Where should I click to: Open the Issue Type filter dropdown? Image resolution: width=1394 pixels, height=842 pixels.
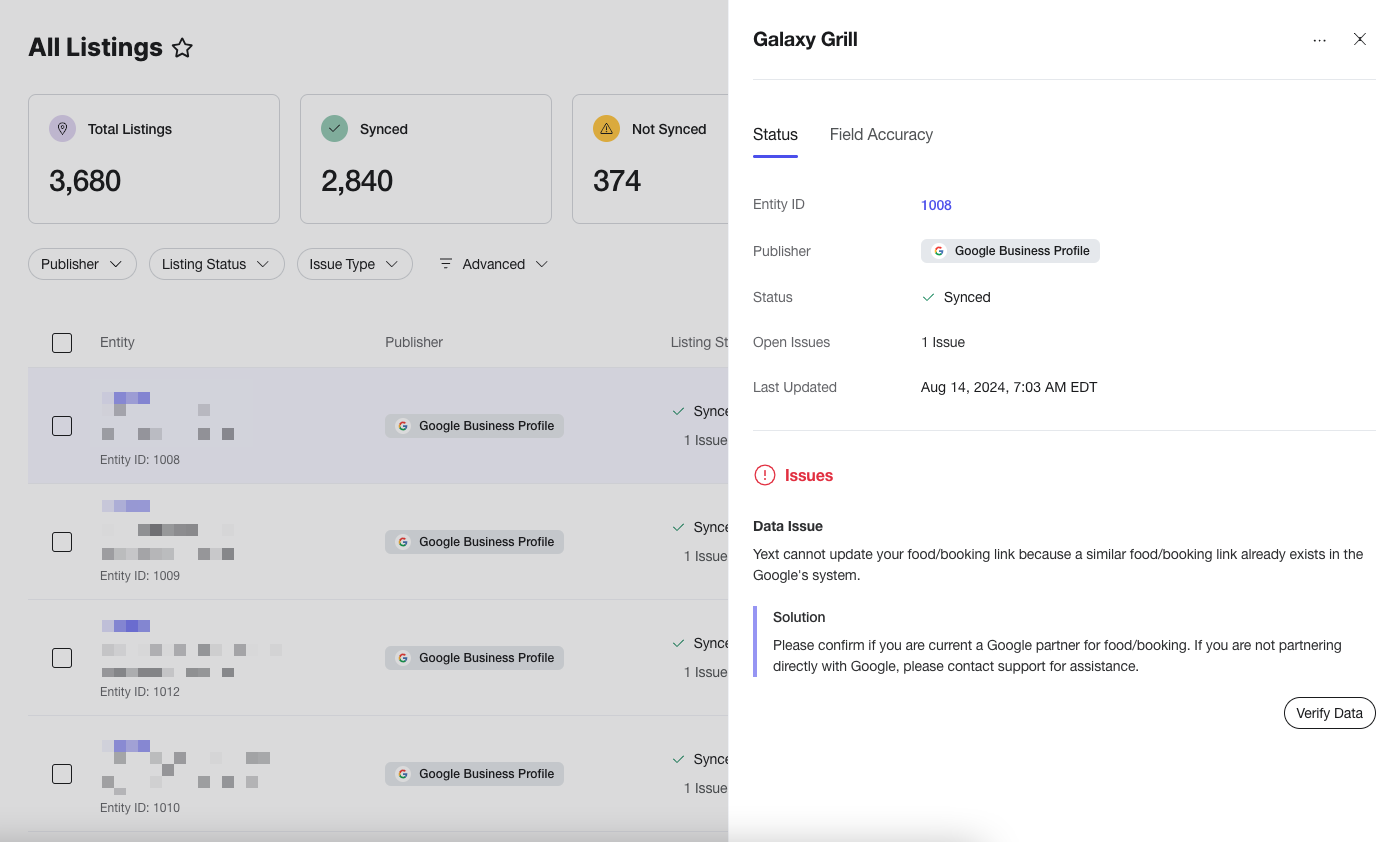[x=355, y=264]
